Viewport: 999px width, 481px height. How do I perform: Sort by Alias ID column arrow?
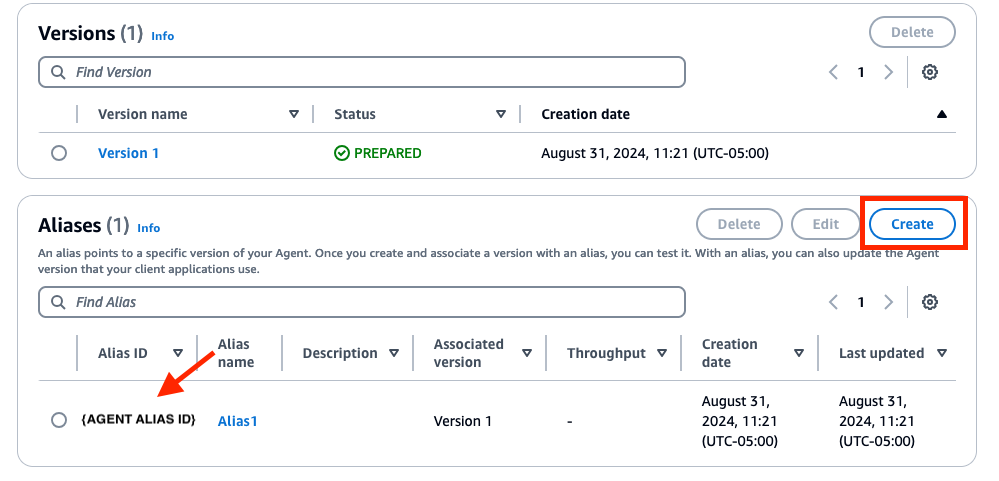(178, 353)
